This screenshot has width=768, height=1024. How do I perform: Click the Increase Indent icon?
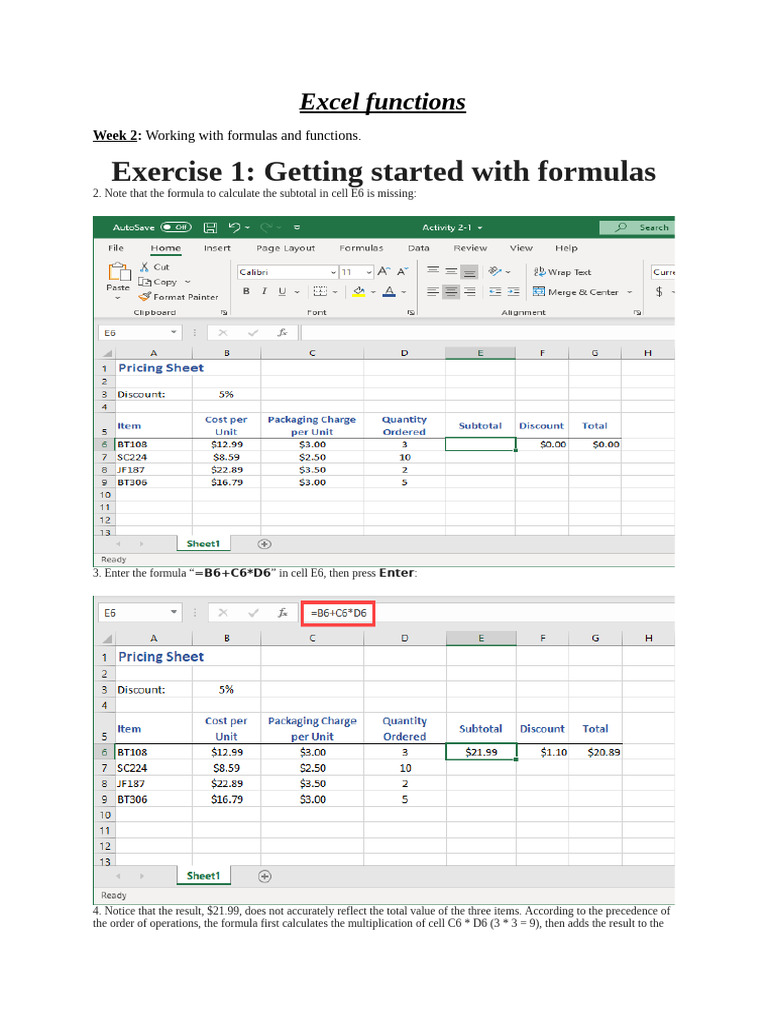click(514, 292)
